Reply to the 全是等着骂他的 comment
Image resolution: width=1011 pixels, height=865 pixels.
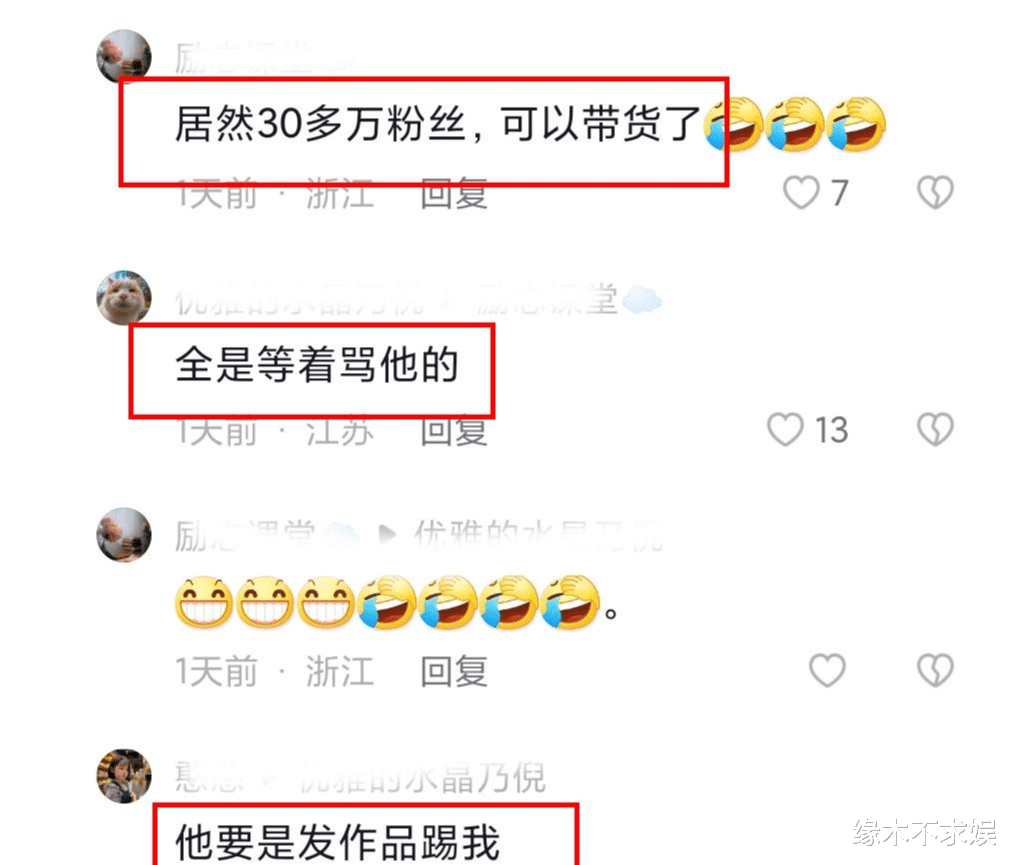pyautogui.click(x=453, y=430)
